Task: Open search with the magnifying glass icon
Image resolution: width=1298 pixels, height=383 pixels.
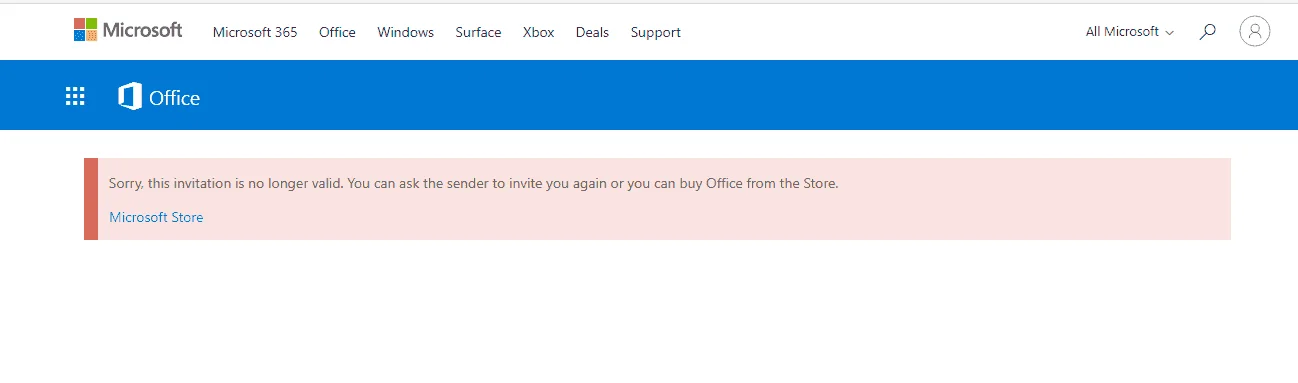Action: [x=1208, y=32]
